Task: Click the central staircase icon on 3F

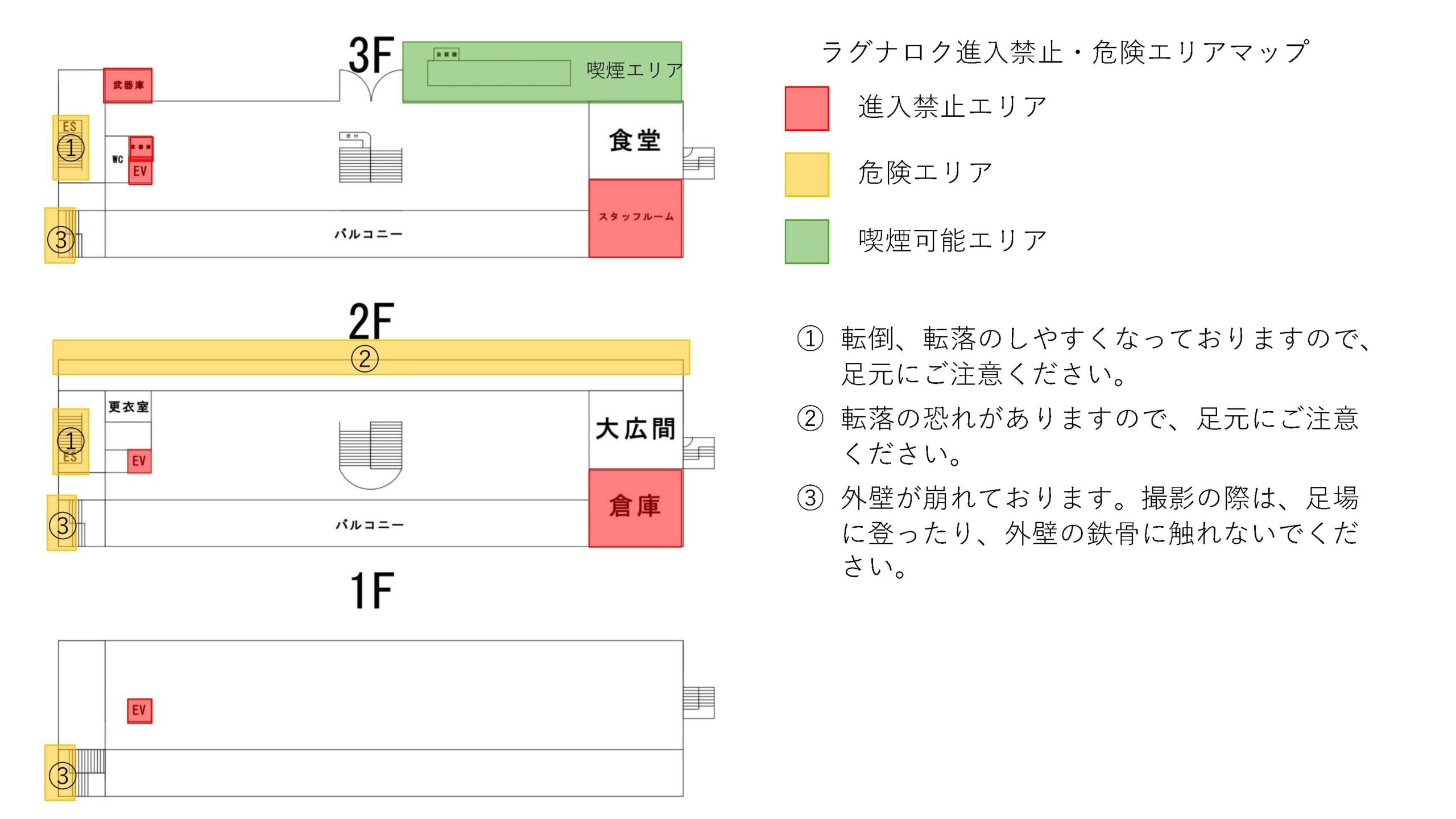Action: coord(370,158)
